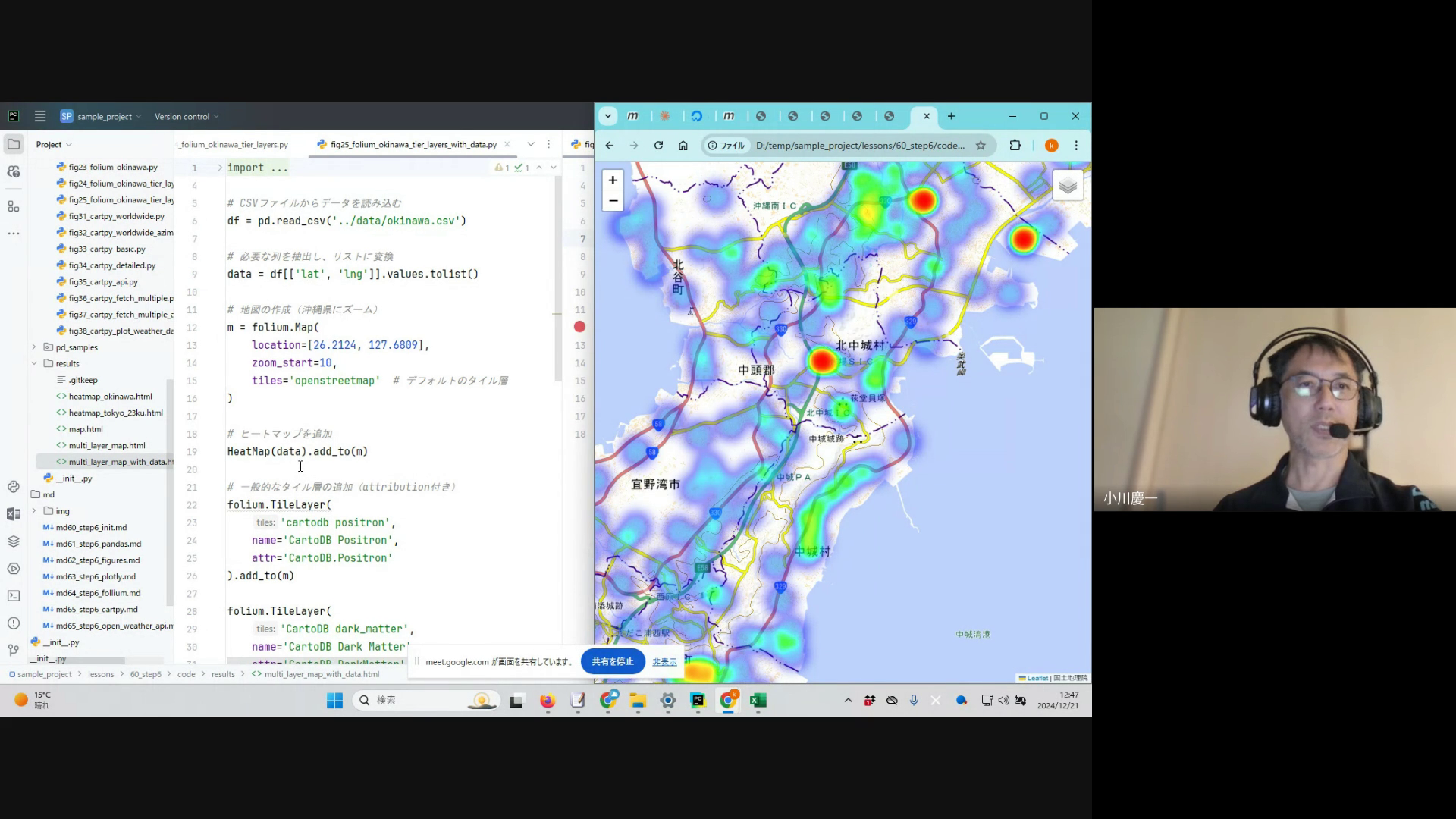Click the 共有を停止 stop sharing button
Image resolution: width=1456 pixels, height=819 pixels.
pyautogui.click(x=612, y=661)
